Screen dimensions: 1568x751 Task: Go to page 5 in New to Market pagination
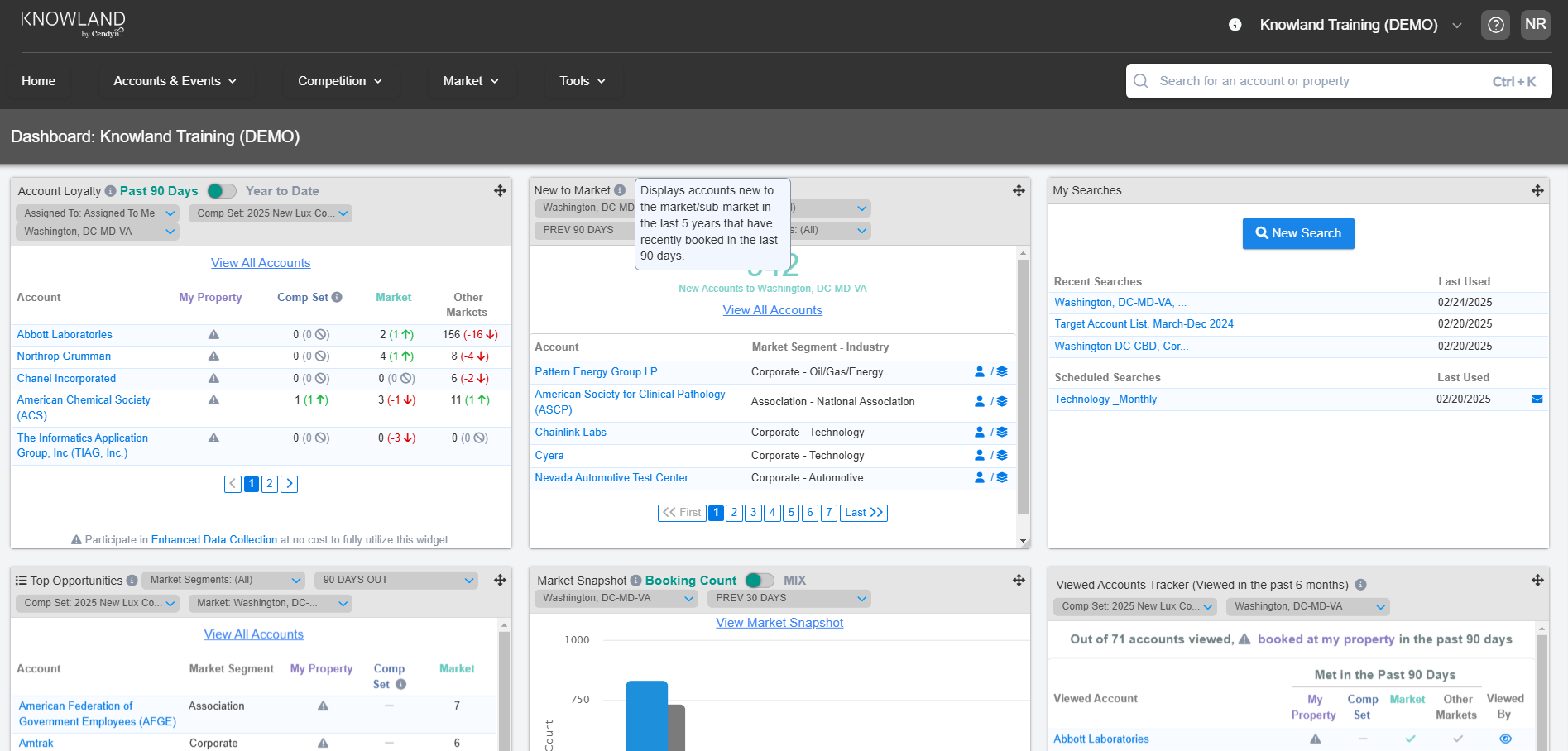791,513
